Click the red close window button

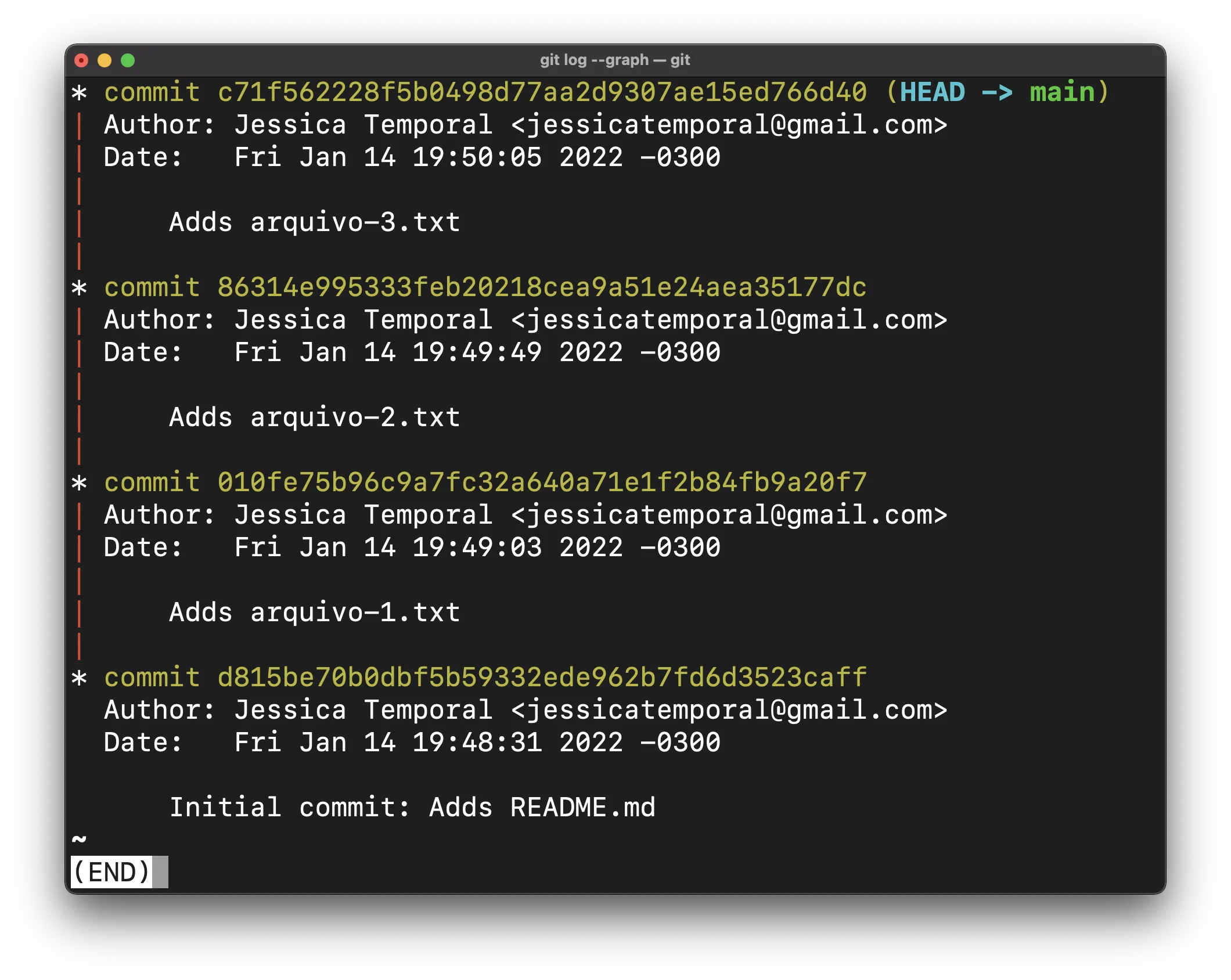[82, 60]
